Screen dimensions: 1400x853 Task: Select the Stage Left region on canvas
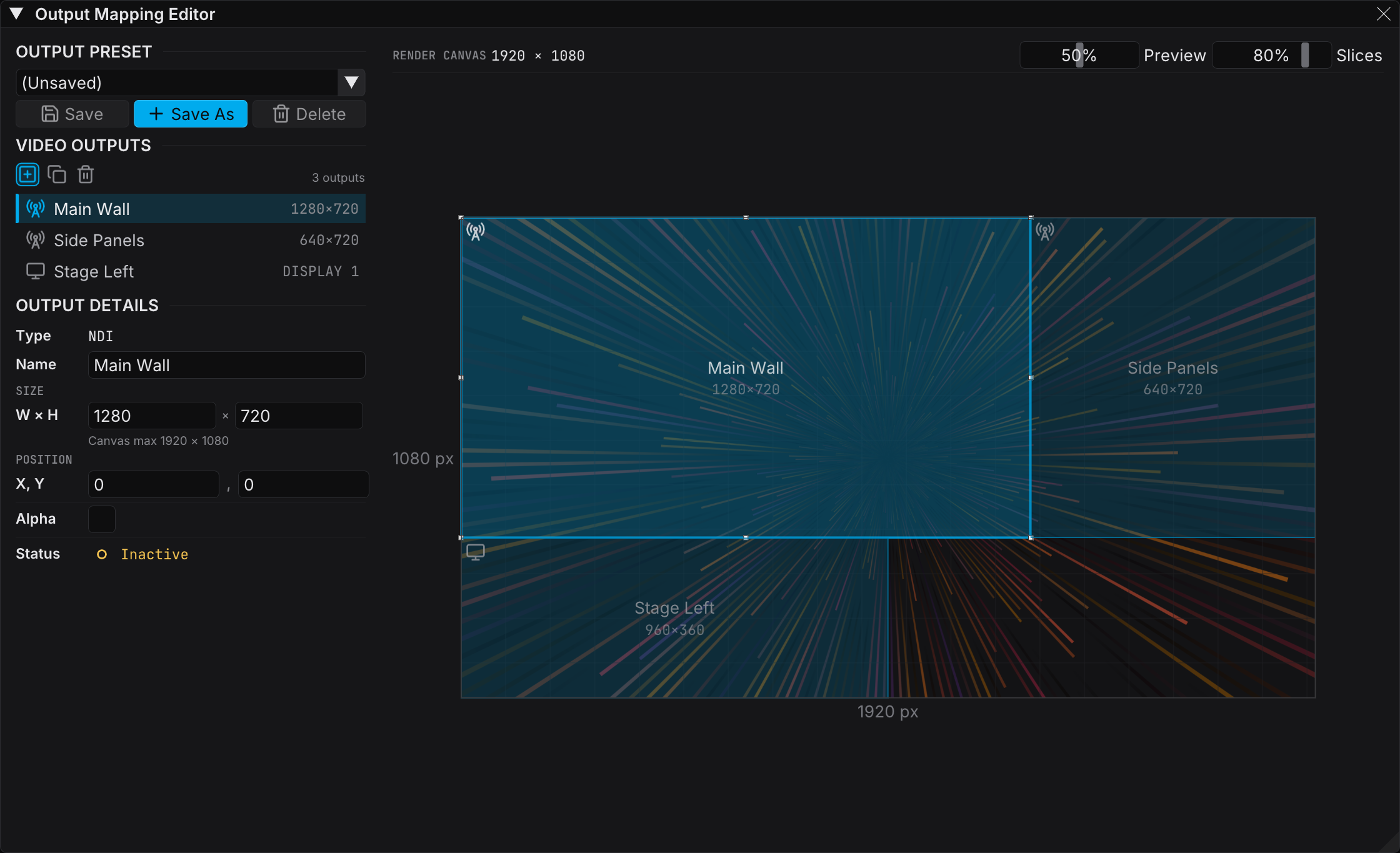(674, 618)
